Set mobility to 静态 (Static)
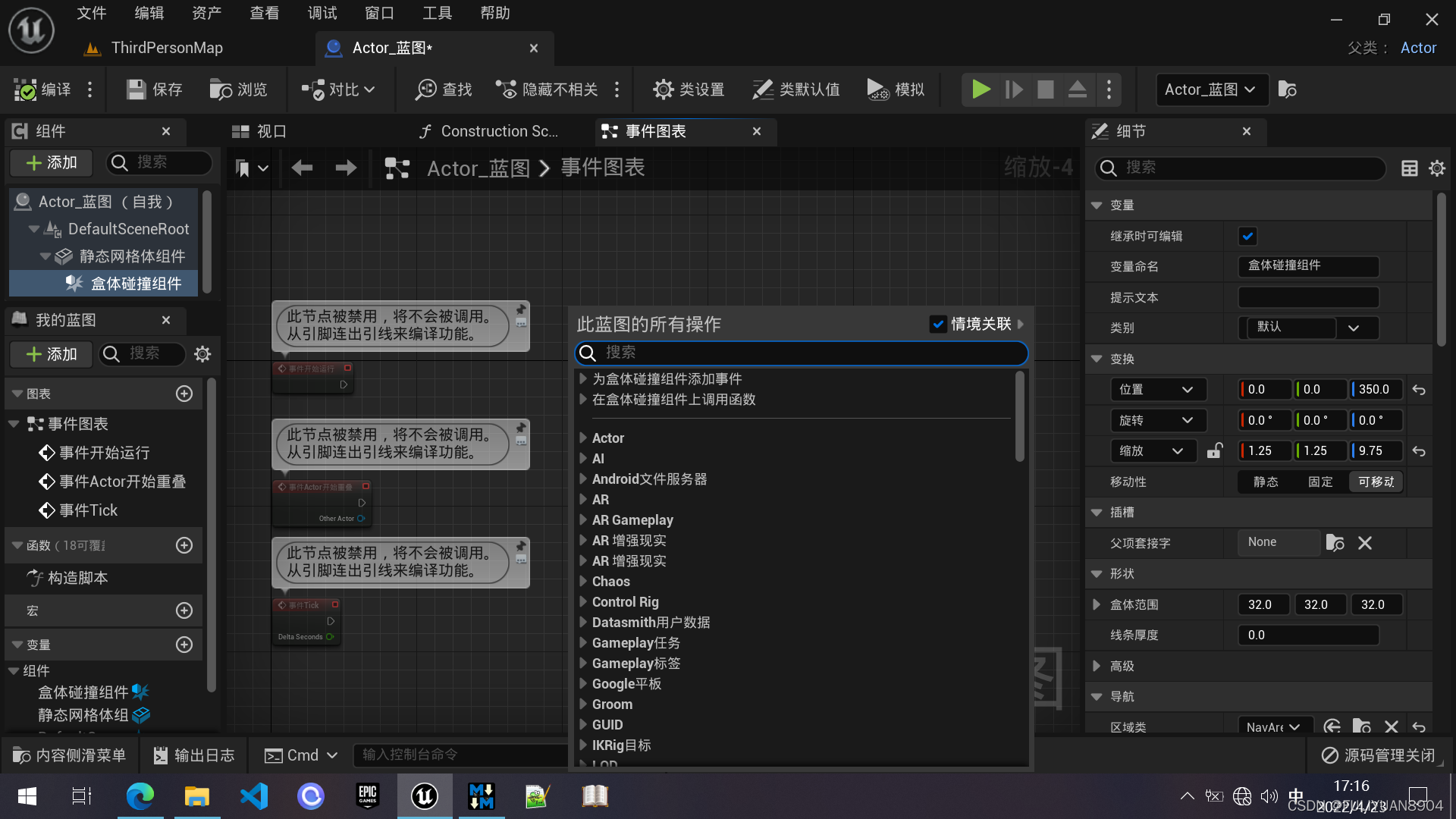This screenshot has width=1456, height=819. point(1266,482)
